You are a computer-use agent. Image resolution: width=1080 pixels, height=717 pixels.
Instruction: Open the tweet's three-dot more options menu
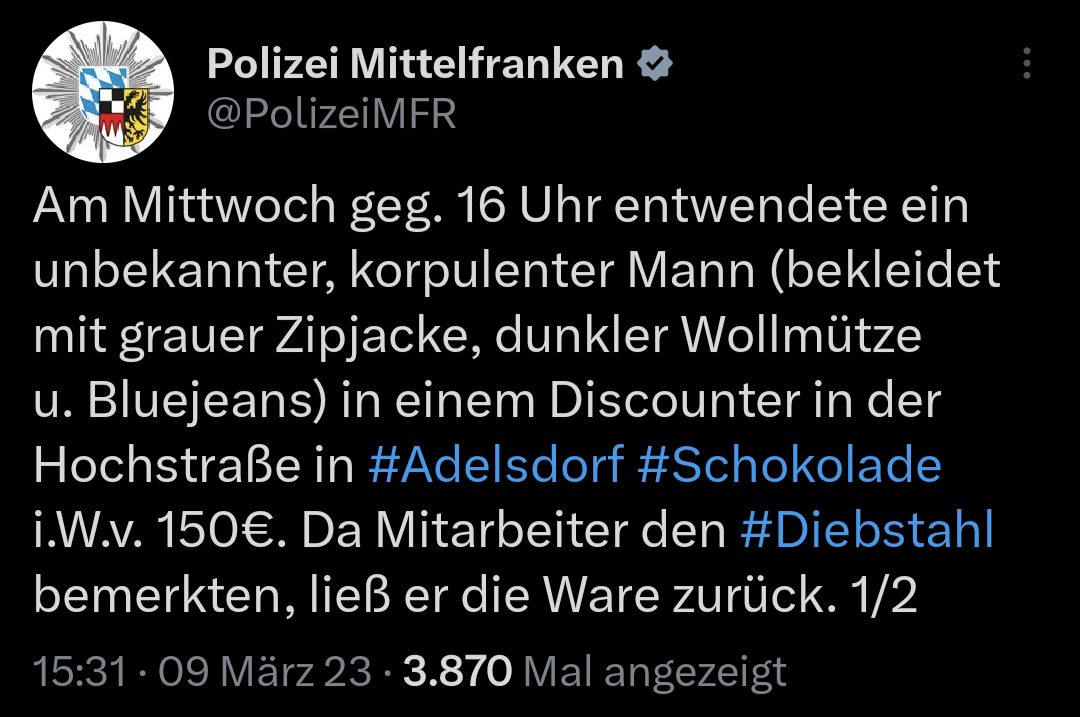click(1026, 64)
